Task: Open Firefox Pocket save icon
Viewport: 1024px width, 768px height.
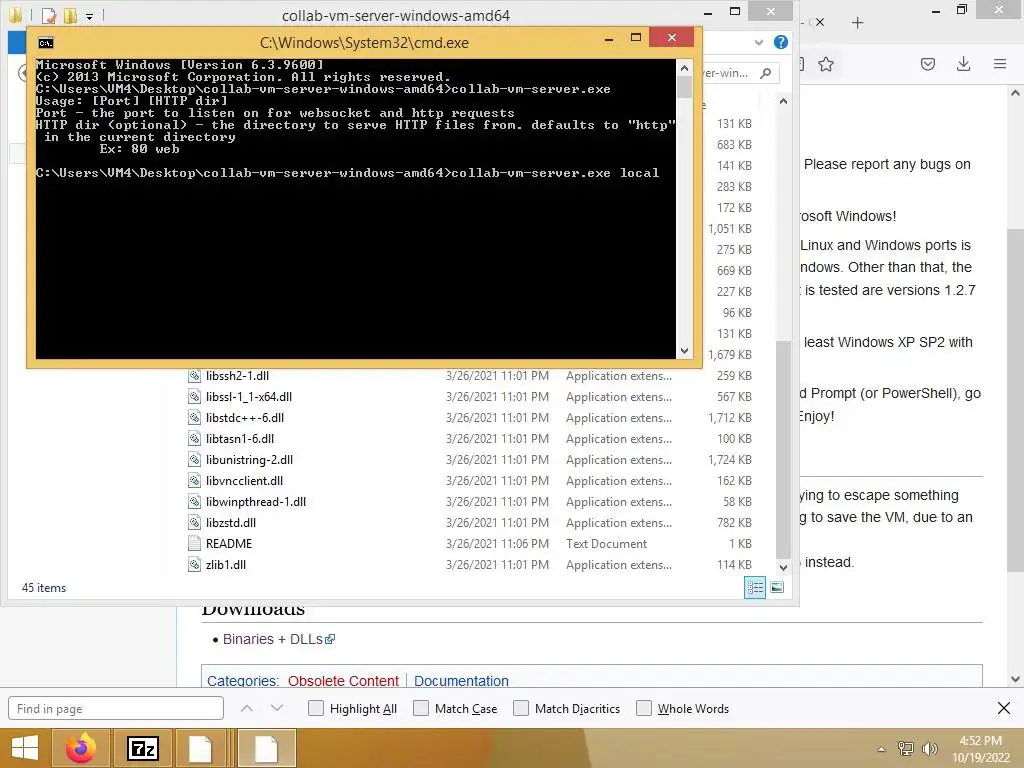Action: click(x=928, y=64)
